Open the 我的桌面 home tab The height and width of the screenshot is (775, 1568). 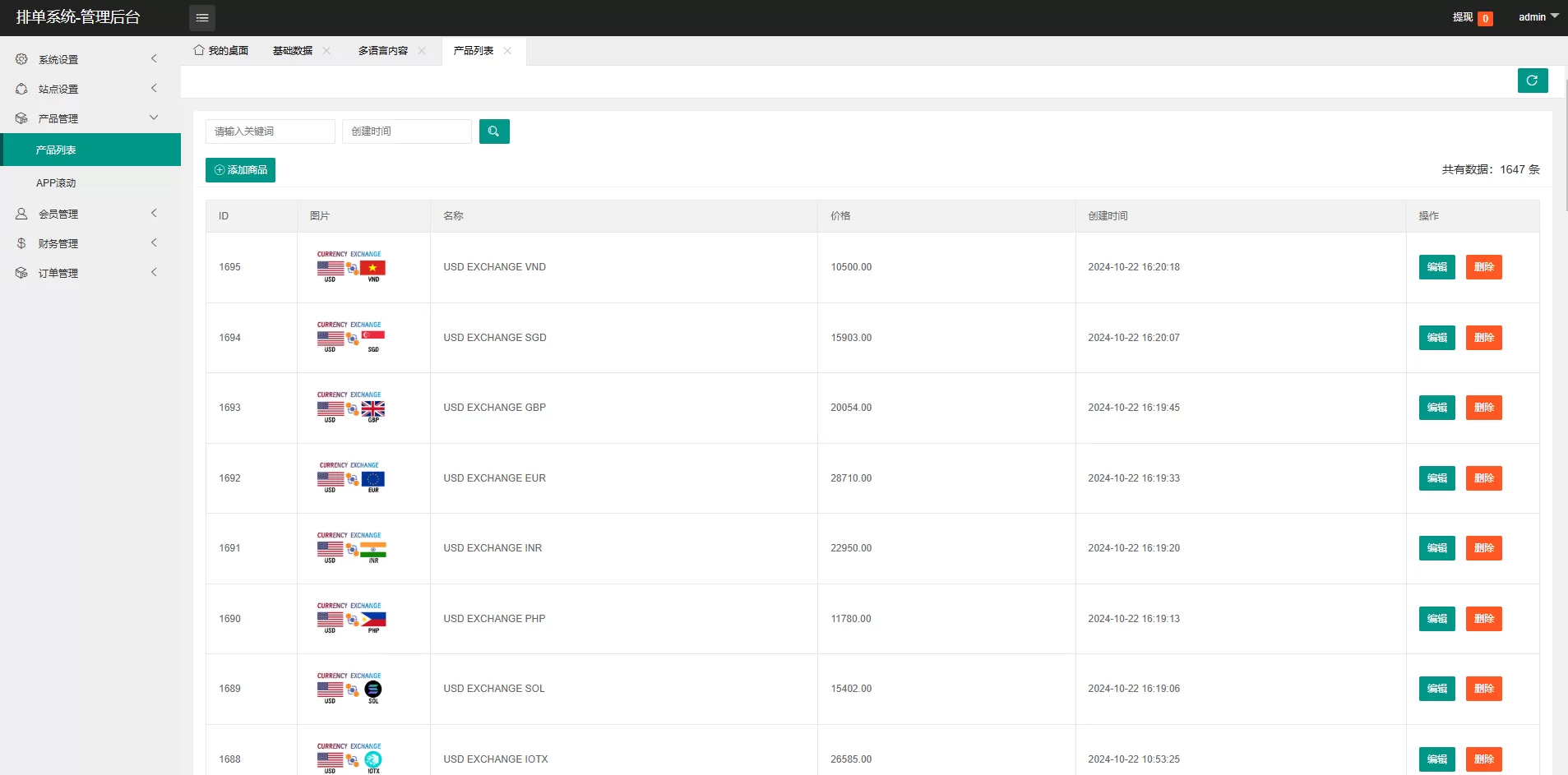(x=220, y=51)
